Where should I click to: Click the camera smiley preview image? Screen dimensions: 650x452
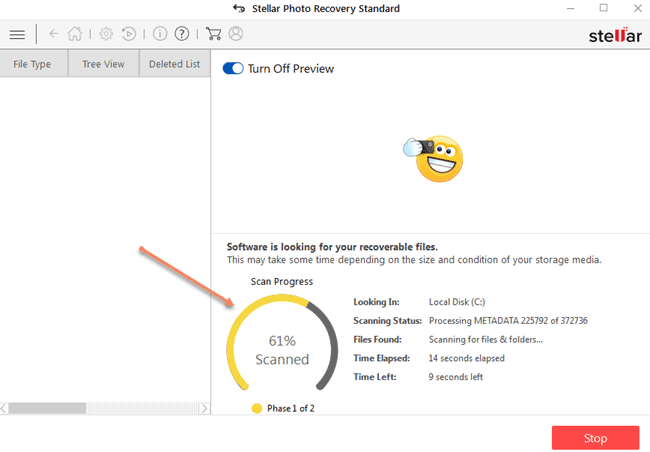(x=436, y=159)
